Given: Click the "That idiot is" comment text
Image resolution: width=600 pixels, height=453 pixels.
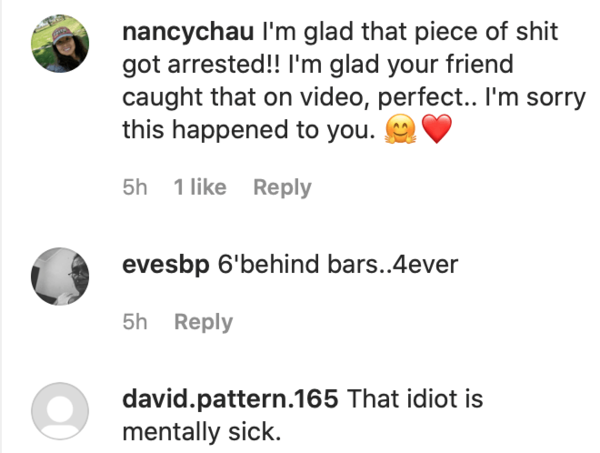Looking at the screenshot, I should click(415, 400).
